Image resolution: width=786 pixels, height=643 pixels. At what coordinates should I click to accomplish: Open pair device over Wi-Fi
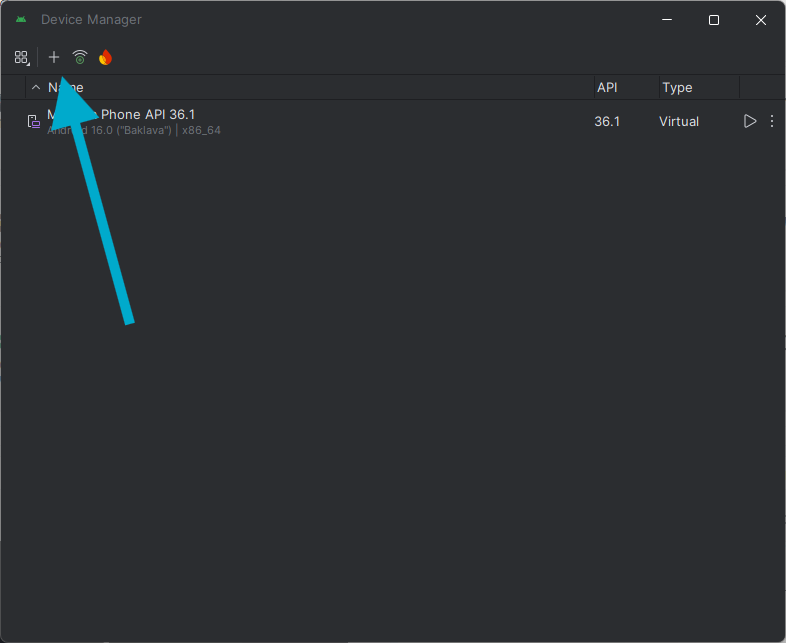tap(80, 58)
